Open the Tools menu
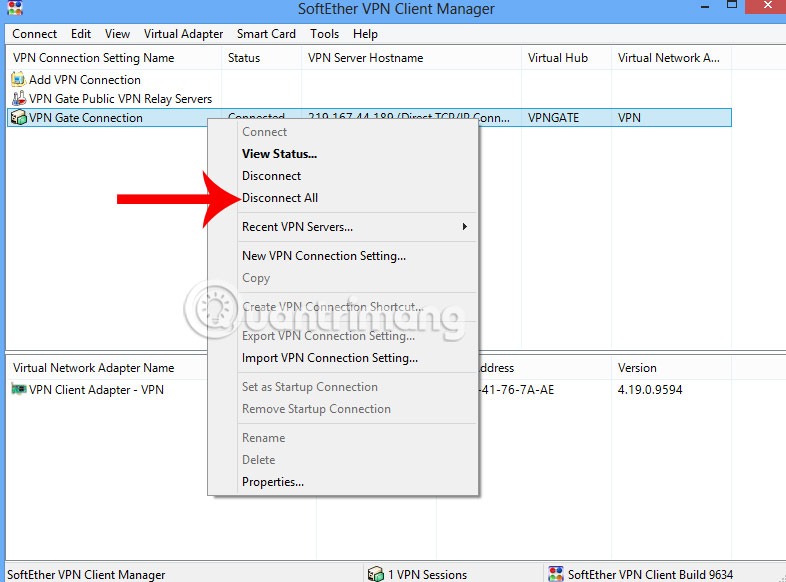The height and width of the screenshot is (582, 786). point(324,34)
